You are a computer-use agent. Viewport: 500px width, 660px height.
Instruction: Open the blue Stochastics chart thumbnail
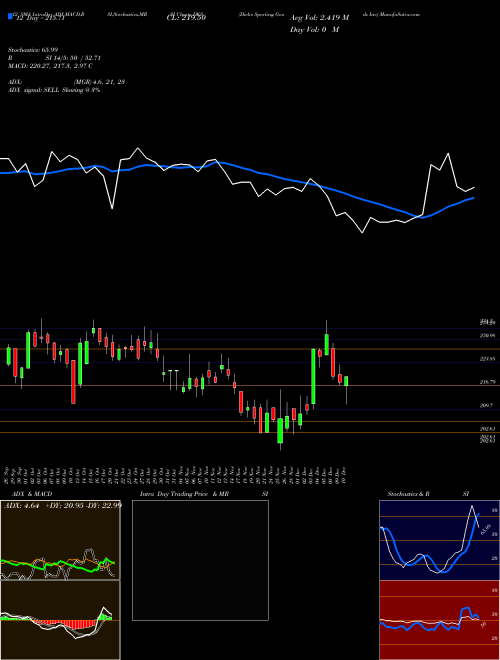[439, 540]
